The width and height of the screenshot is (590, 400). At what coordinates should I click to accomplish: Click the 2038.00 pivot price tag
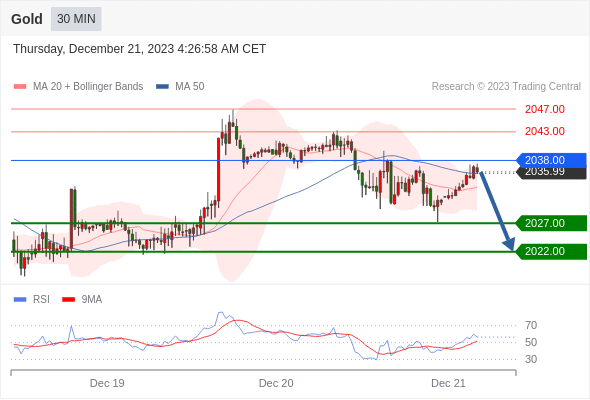[551, 160]
